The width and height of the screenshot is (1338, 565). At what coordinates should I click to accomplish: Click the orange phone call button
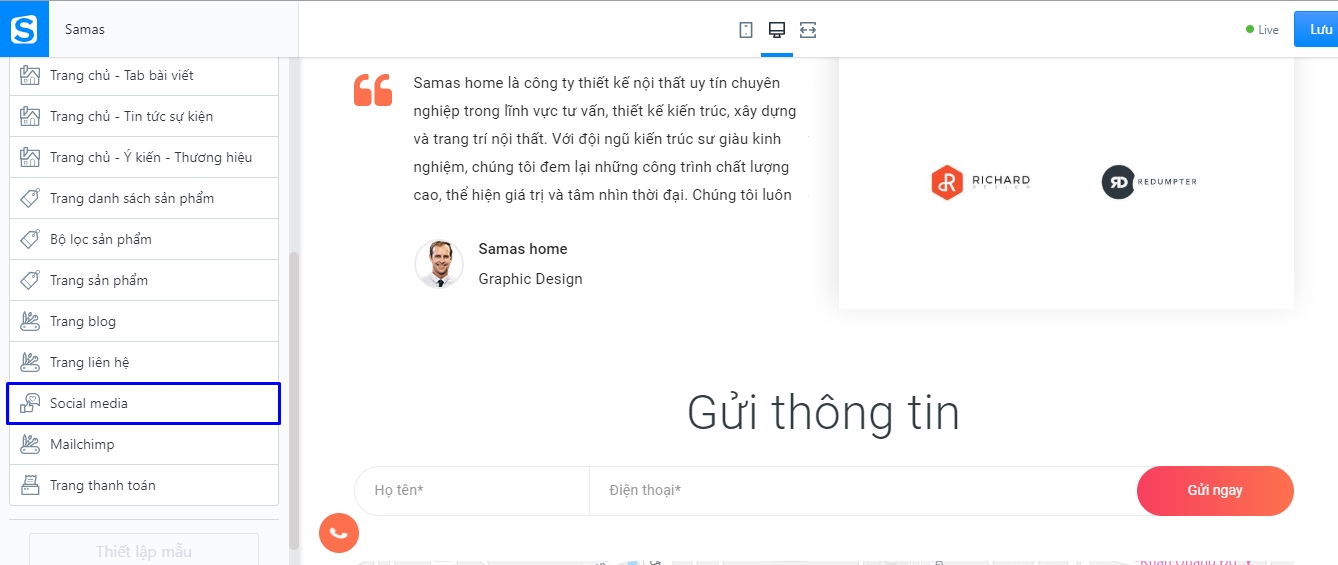pos(338,532)
